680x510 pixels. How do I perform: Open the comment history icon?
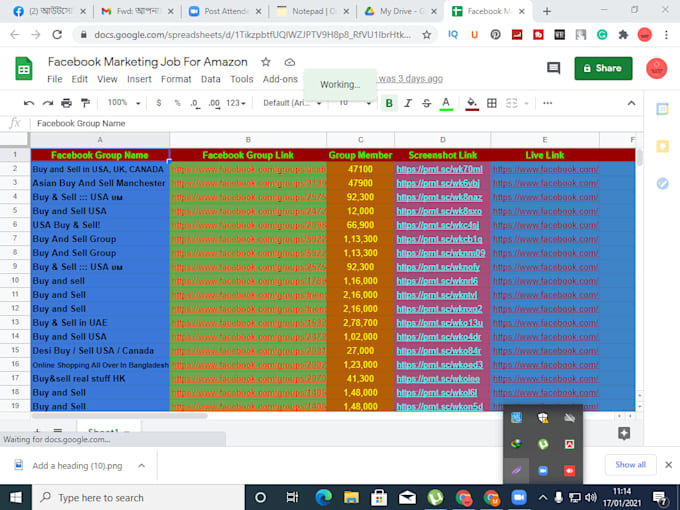click(x=553, y=68)
